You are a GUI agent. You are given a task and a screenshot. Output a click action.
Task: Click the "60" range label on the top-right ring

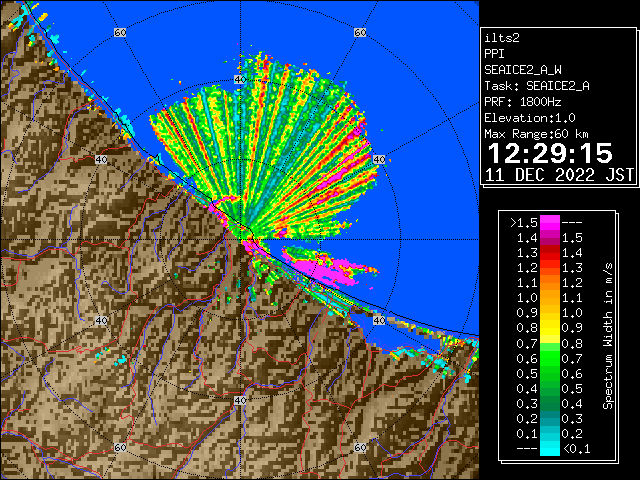pyautogui.click(x=360, y=32)
